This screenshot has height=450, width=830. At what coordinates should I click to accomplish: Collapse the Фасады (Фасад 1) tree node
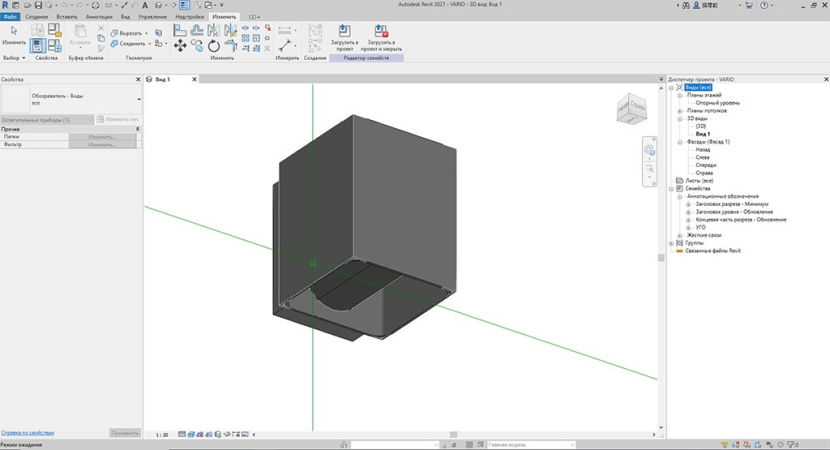(x=679, y=142)
